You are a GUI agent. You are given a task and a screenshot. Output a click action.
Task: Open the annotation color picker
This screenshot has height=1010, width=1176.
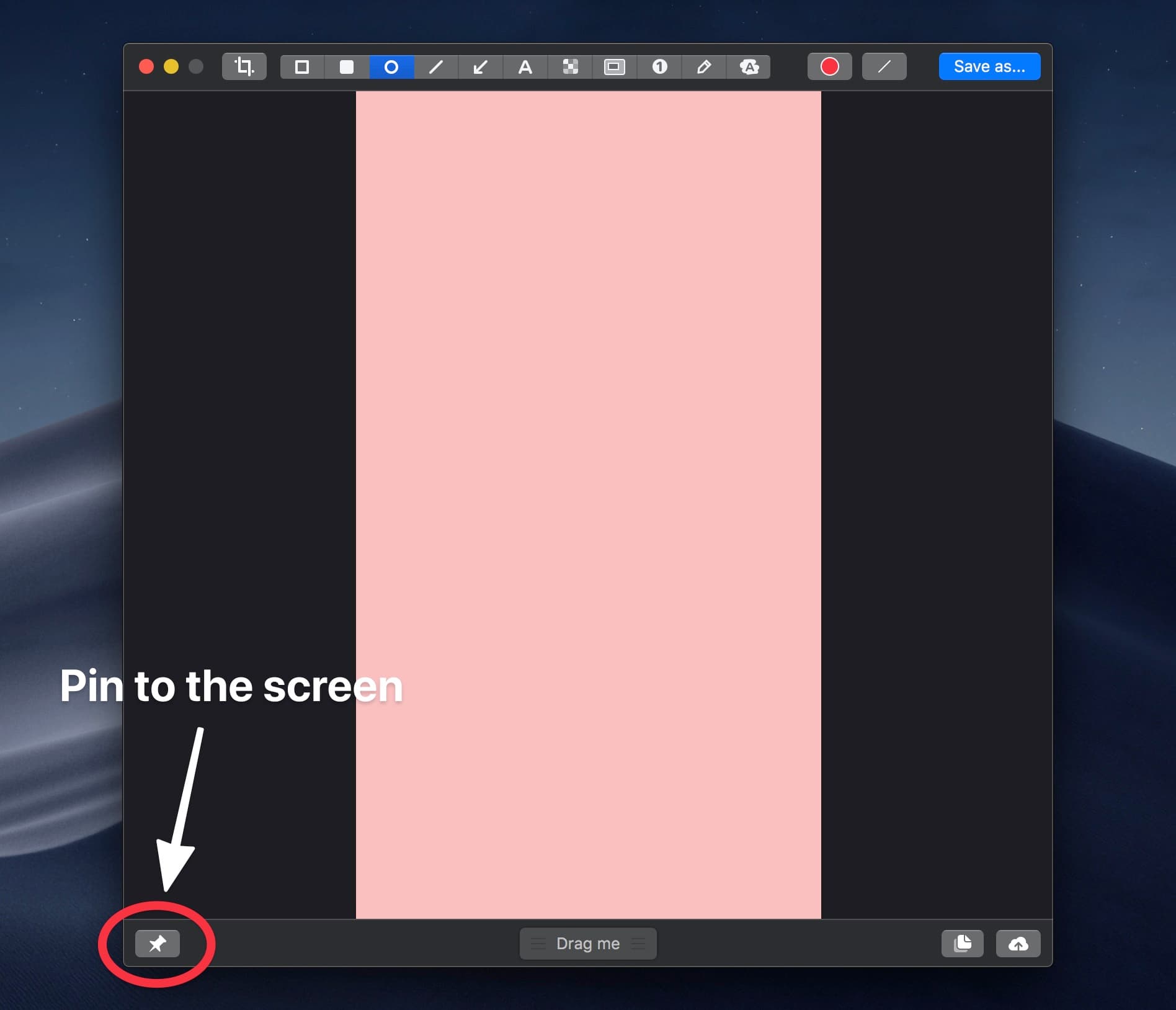[x=829, y=66]
